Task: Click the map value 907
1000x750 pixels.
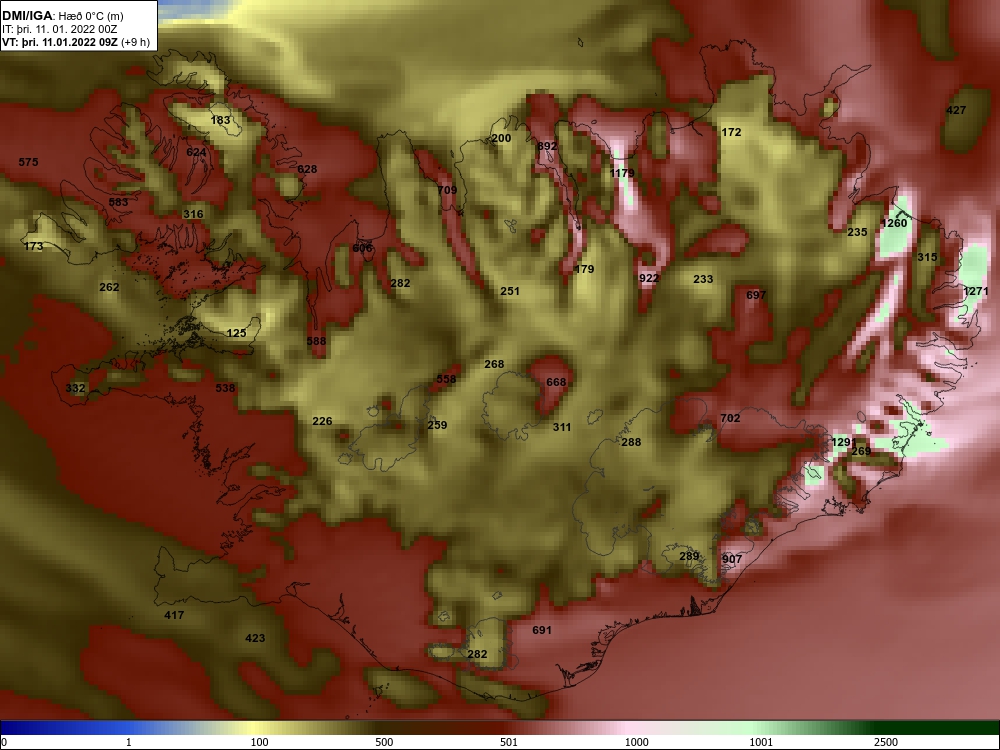Action: [x=732, y=559]
